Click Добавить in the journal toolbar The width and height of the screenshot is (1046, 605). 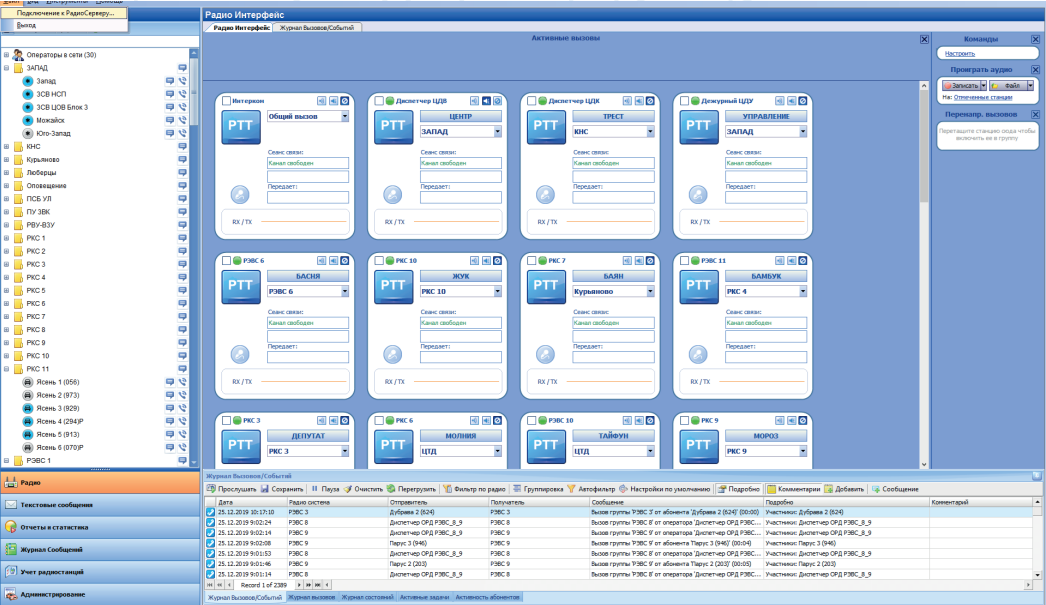[x=844, y=489]
